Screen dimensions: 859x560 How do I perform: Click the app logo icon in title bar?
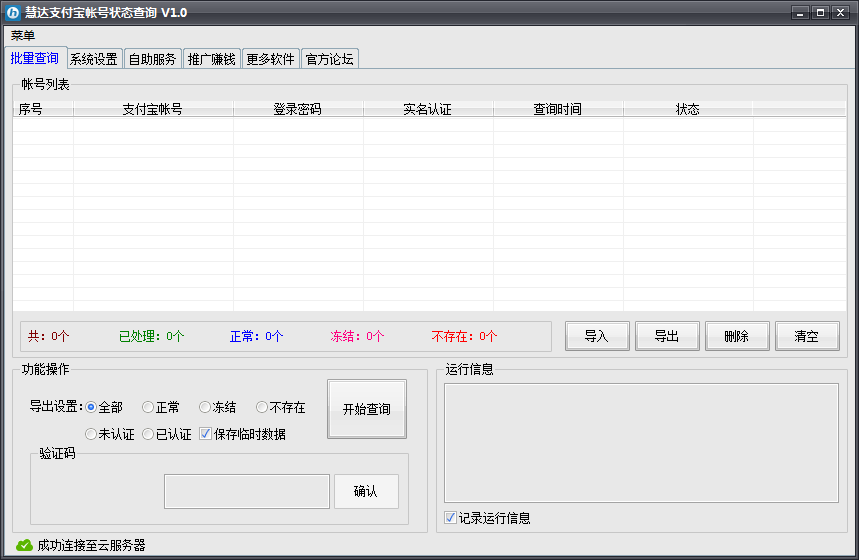click(x=13, y=12)
